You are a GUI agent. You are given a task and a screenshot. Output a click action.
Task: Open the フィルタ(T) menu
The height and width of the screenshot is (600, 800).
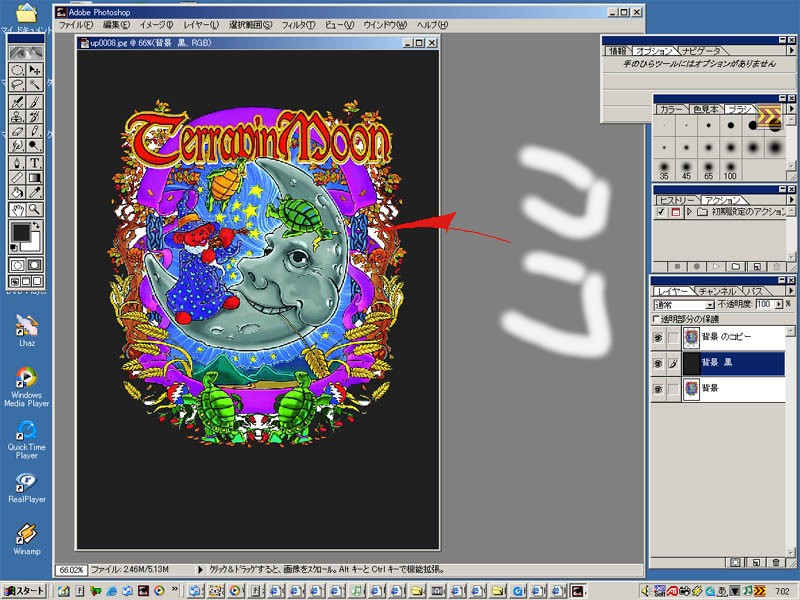click(x=298, y=24)
